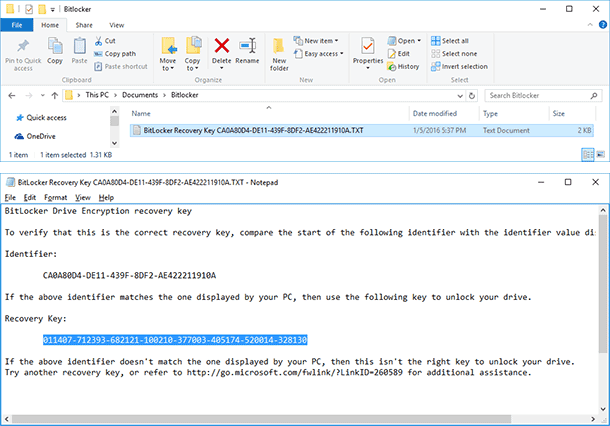Open recent locations dropdown

point(42,95)
